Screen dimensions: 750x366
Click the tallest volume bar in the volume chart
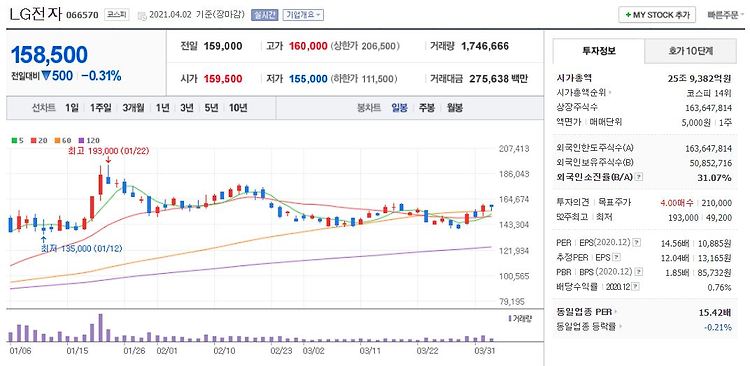click(x=100, y=328)
